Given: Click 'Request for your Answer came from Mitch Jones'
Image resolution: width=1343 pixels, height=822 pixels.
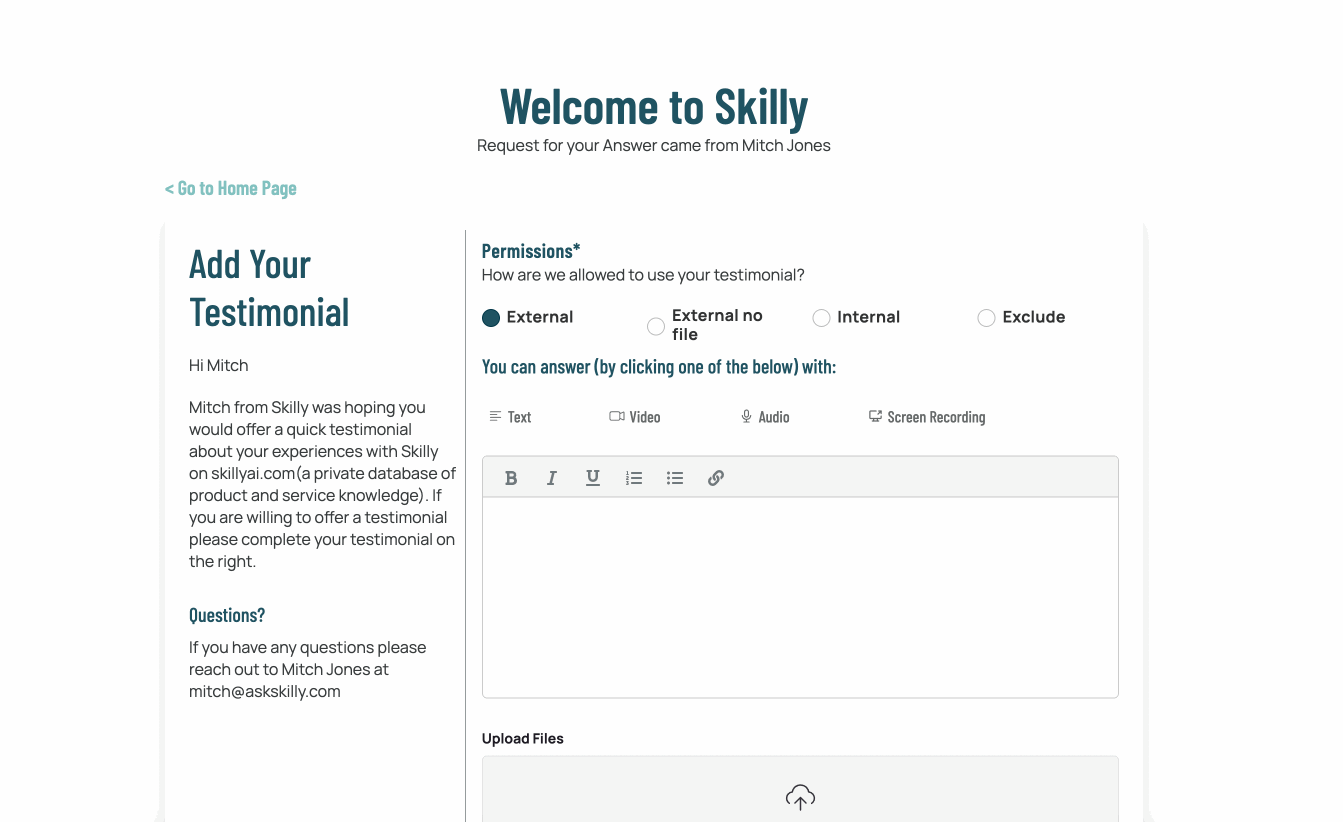Looking at the screenshot, I should (x=654, y=146).
